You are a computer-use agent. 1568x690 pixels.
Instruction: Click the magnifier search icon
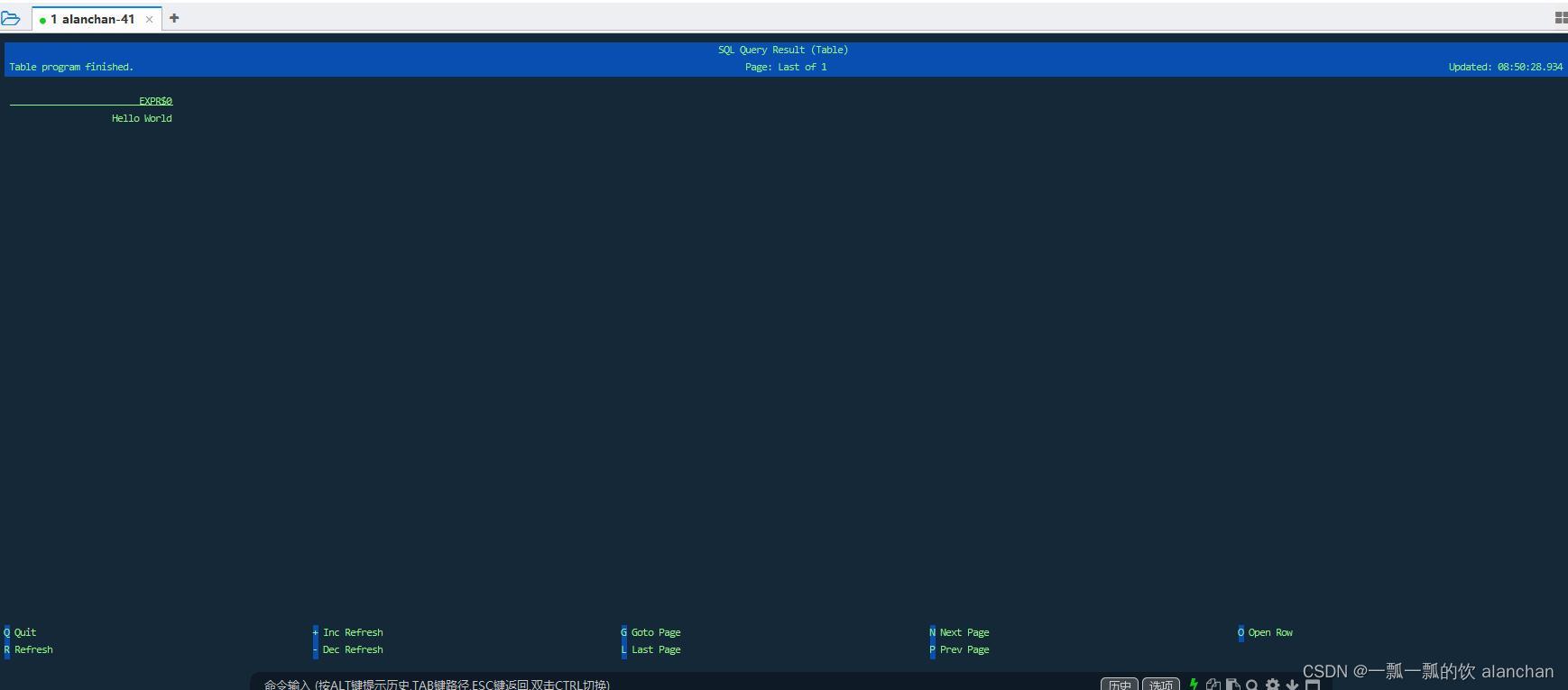(x=1252, y=685)
